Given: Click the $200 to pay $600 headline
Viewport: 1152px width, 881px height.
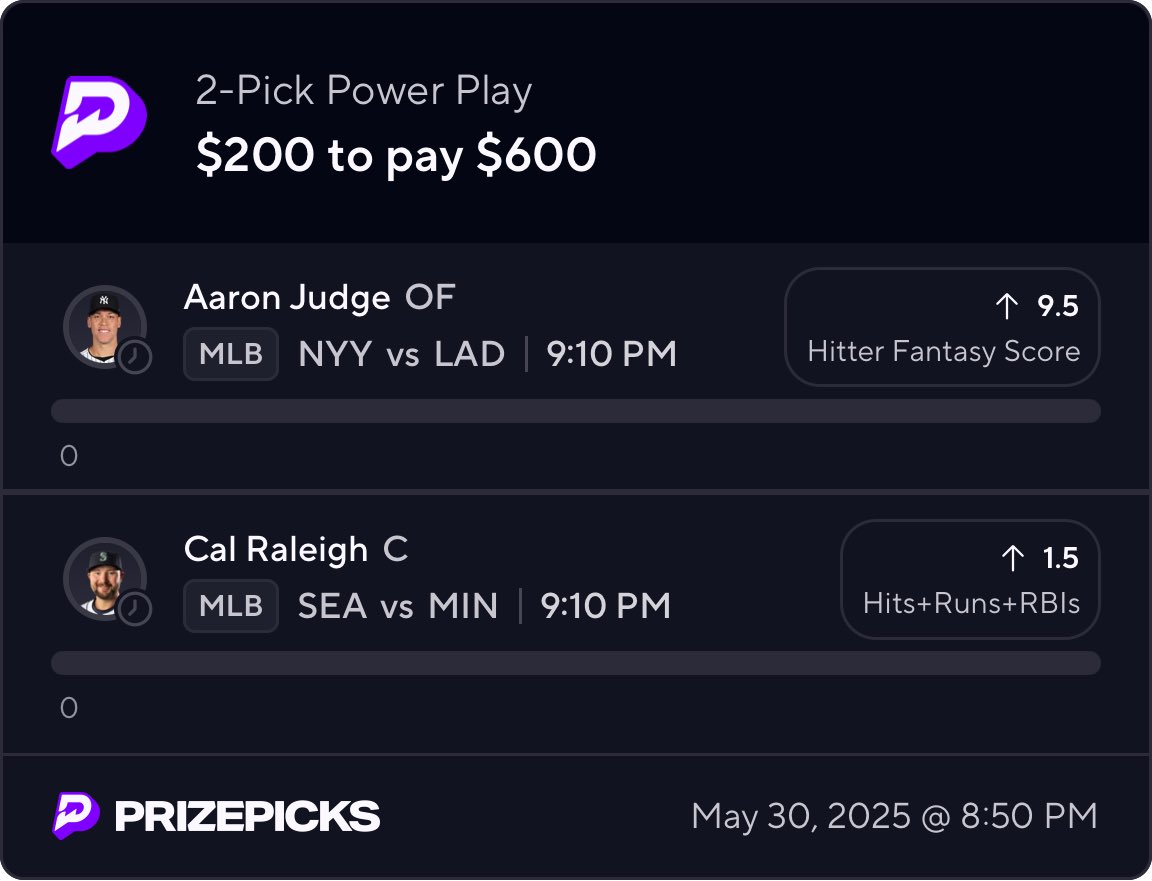Looking at the screenshot, I should coord(396,155).
